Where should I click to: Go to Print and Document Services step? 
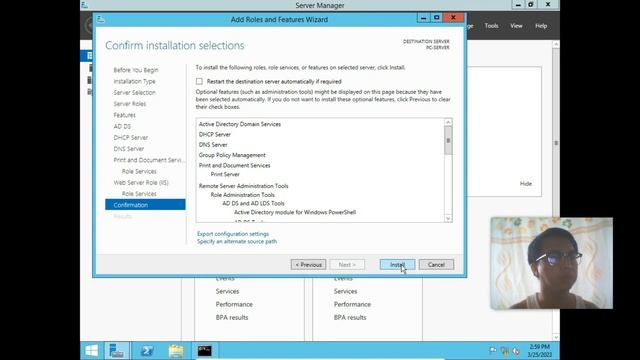pos(149,160)
